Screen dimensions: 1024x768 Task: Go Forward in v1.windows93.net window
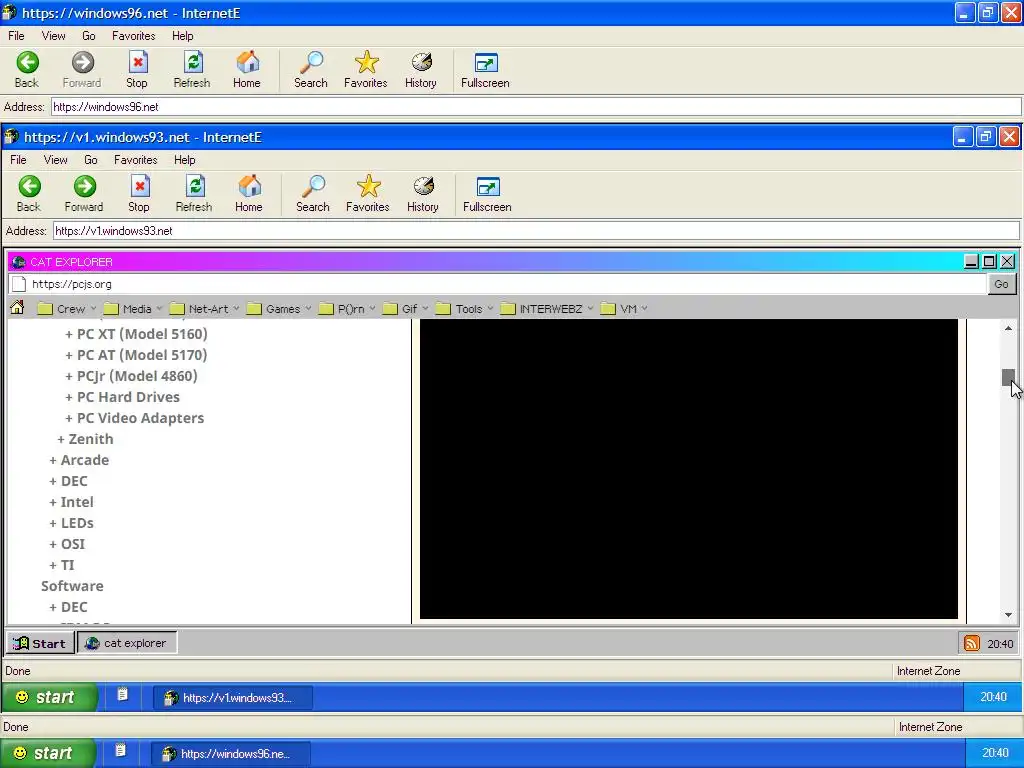tap(84, 193)
